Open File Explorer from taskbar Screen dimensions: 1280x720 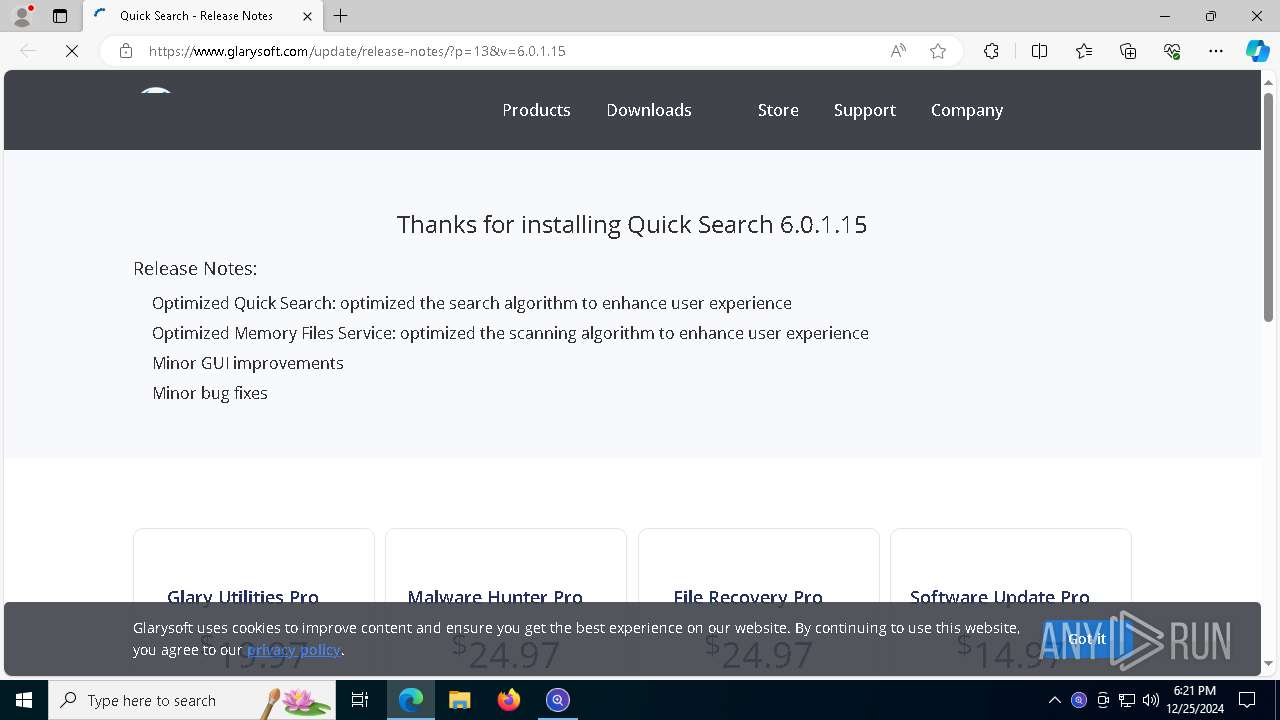click(460, 700)
